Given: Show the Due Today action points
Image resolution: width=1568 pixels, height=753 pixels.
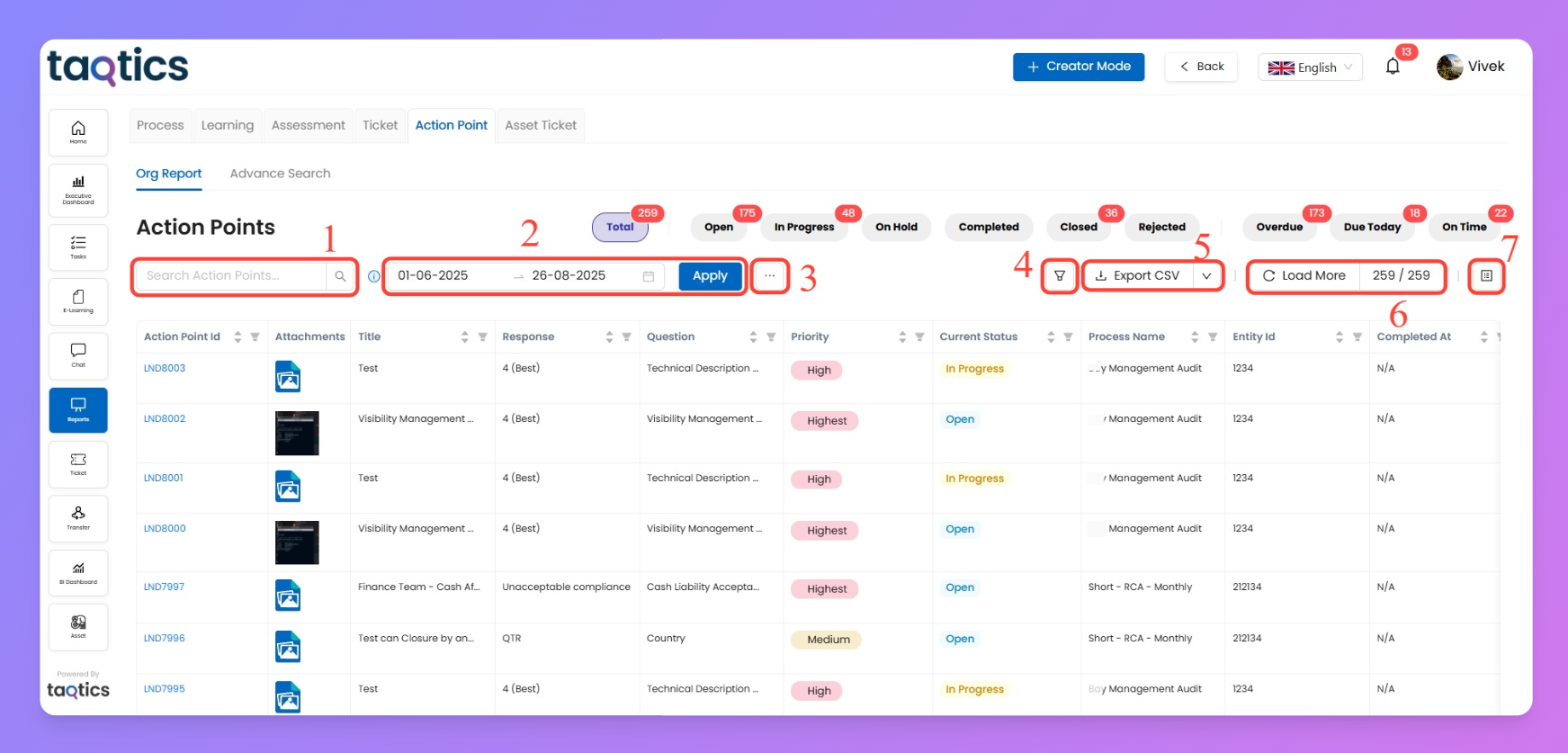Looking at the screenshot, I should coord(1372,227).
